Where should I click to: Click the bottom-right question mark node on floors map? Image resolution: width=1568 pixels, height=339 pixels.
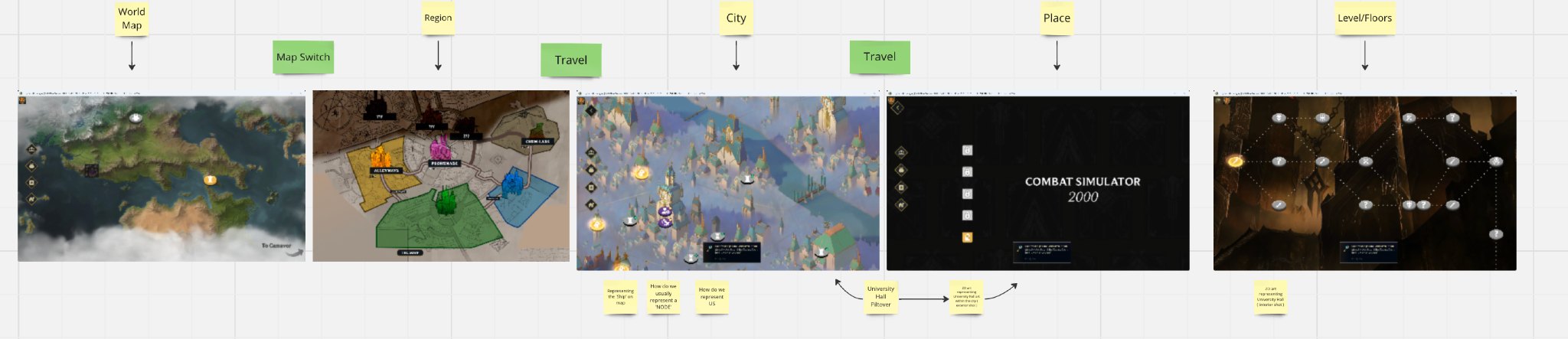click(x=1496, y=234)
